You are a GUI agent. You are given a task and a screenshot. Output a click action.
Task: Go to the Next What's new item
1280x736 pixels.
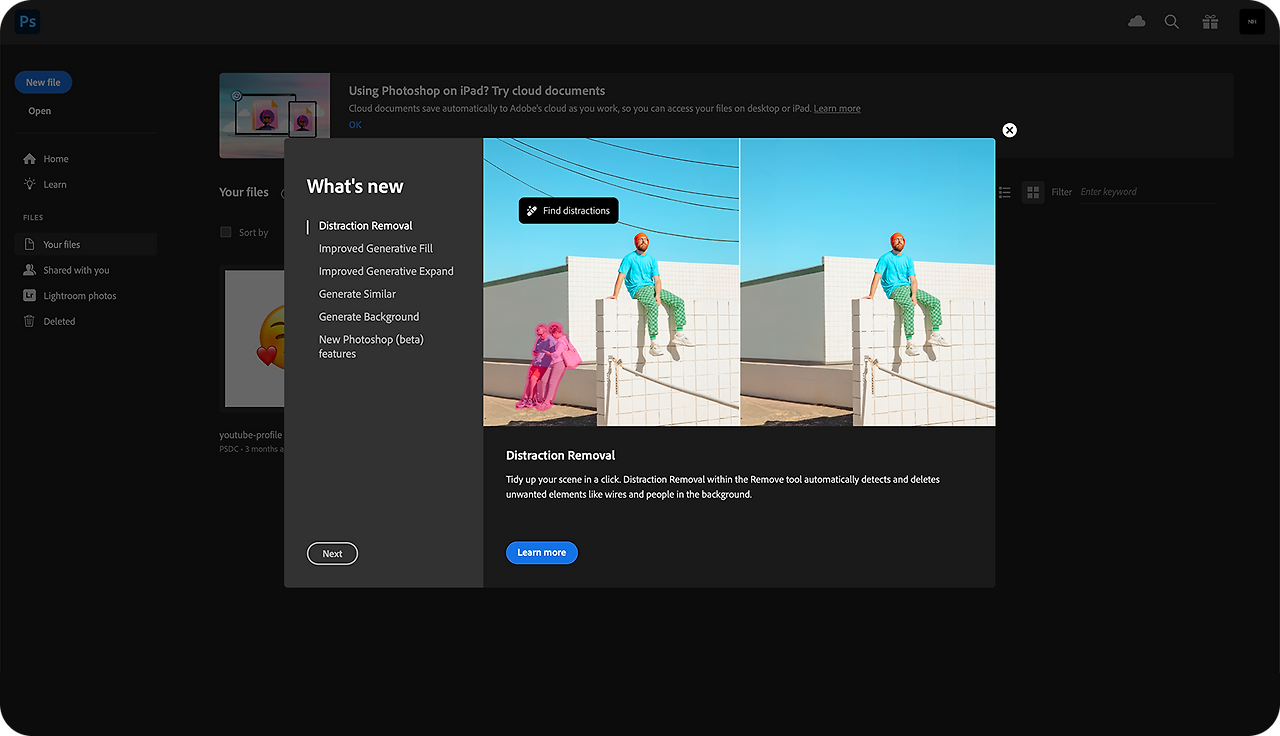(332, 554)
